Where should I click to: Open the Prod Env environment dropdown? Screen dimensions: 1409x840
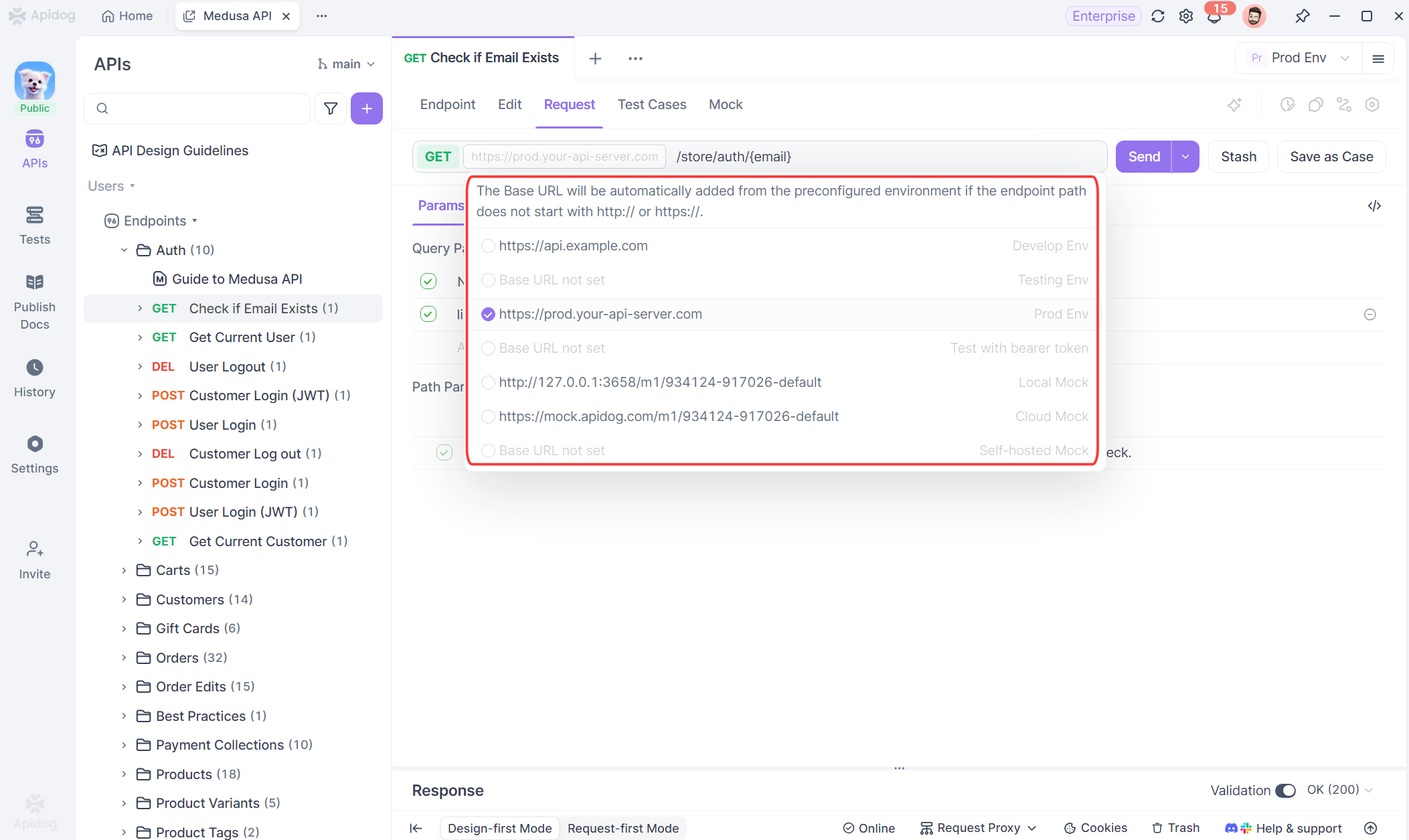[1299, 58]
